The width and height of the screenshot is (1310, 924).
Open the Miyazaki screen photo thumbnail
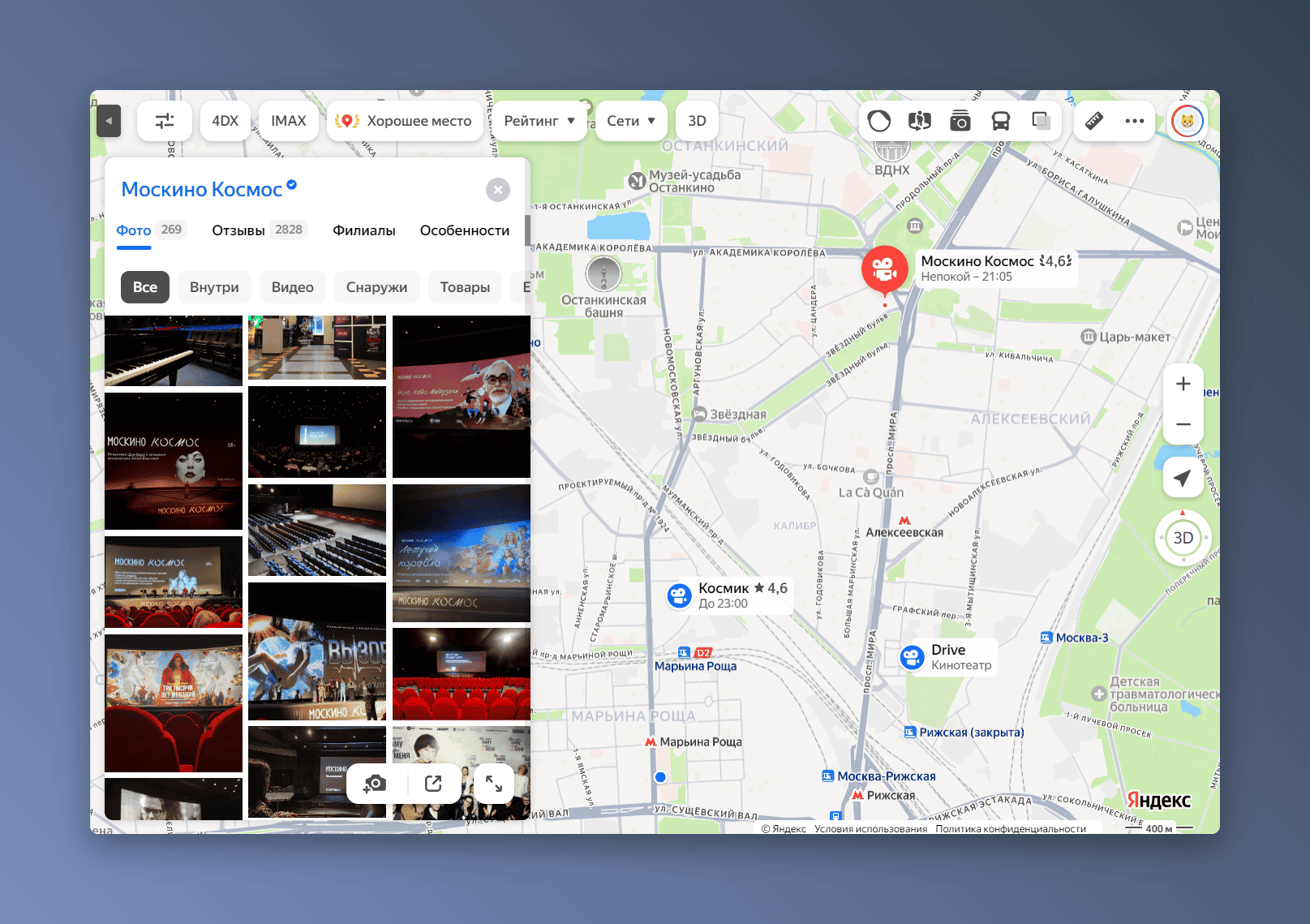[x=462, y=397]
